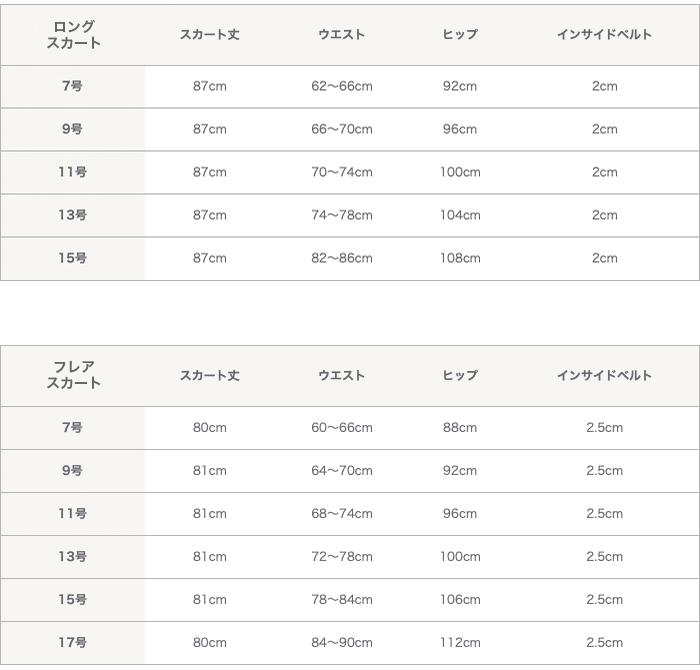Viewport: 700px width, 670px height.
Task: Click the 82〜86cm waist cell
Action: [x=341, y=258]
